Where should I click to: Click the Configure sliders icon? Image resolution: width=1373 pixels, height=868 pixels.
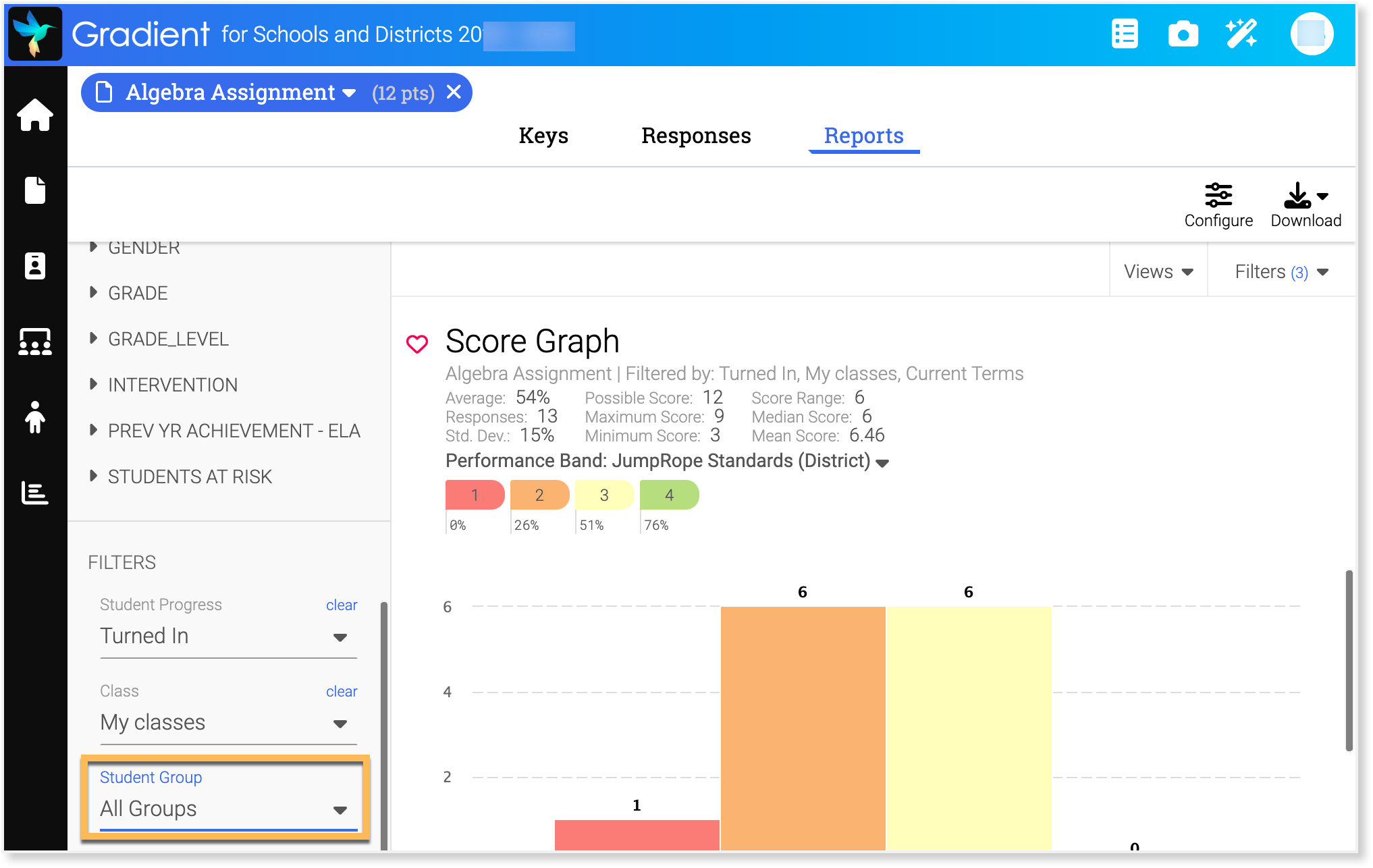click(1218, 196)
